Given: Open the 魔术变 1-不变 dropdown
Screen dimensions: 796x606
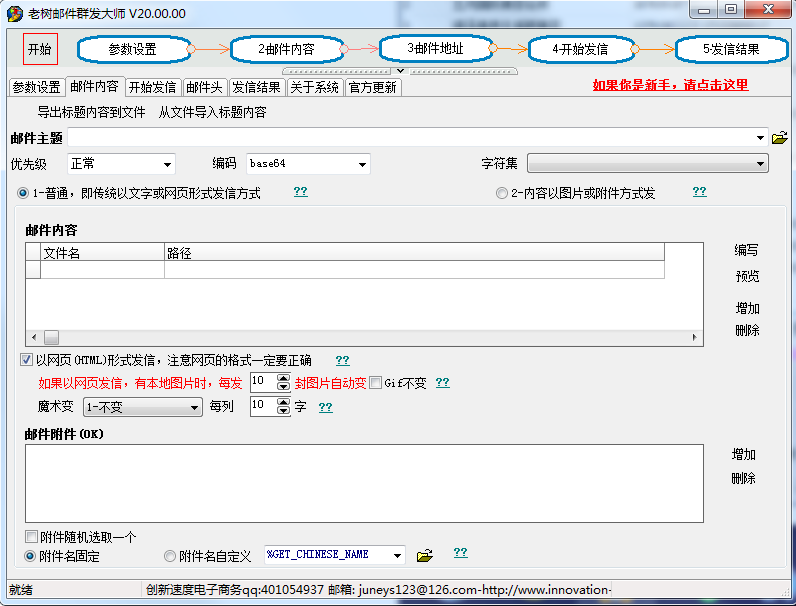Looking at the screenshot, I should click(143, 407).
